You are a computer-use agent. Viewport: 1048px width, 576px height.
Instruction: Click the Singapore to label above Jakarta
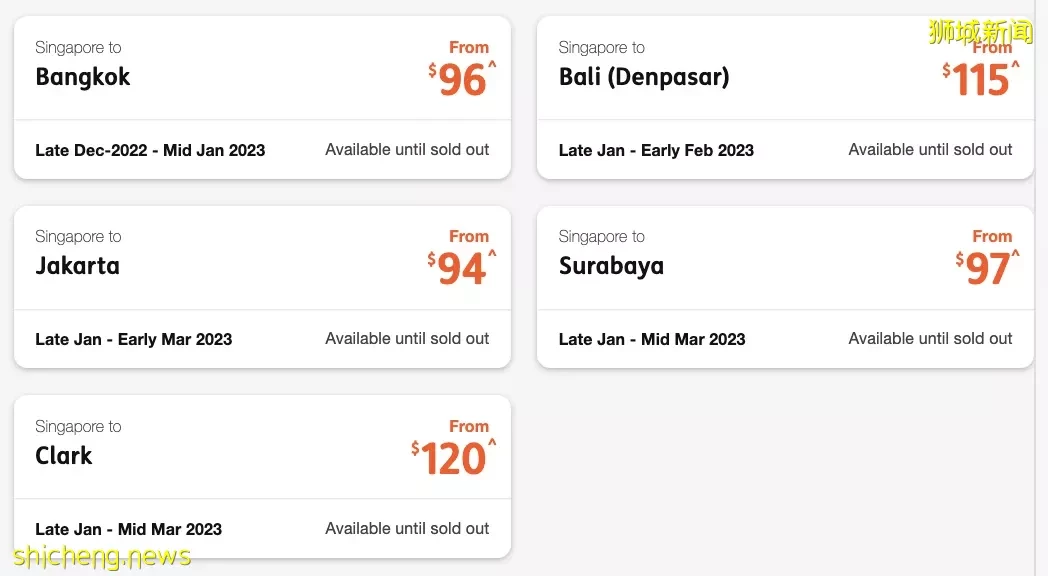pos(78,237)
